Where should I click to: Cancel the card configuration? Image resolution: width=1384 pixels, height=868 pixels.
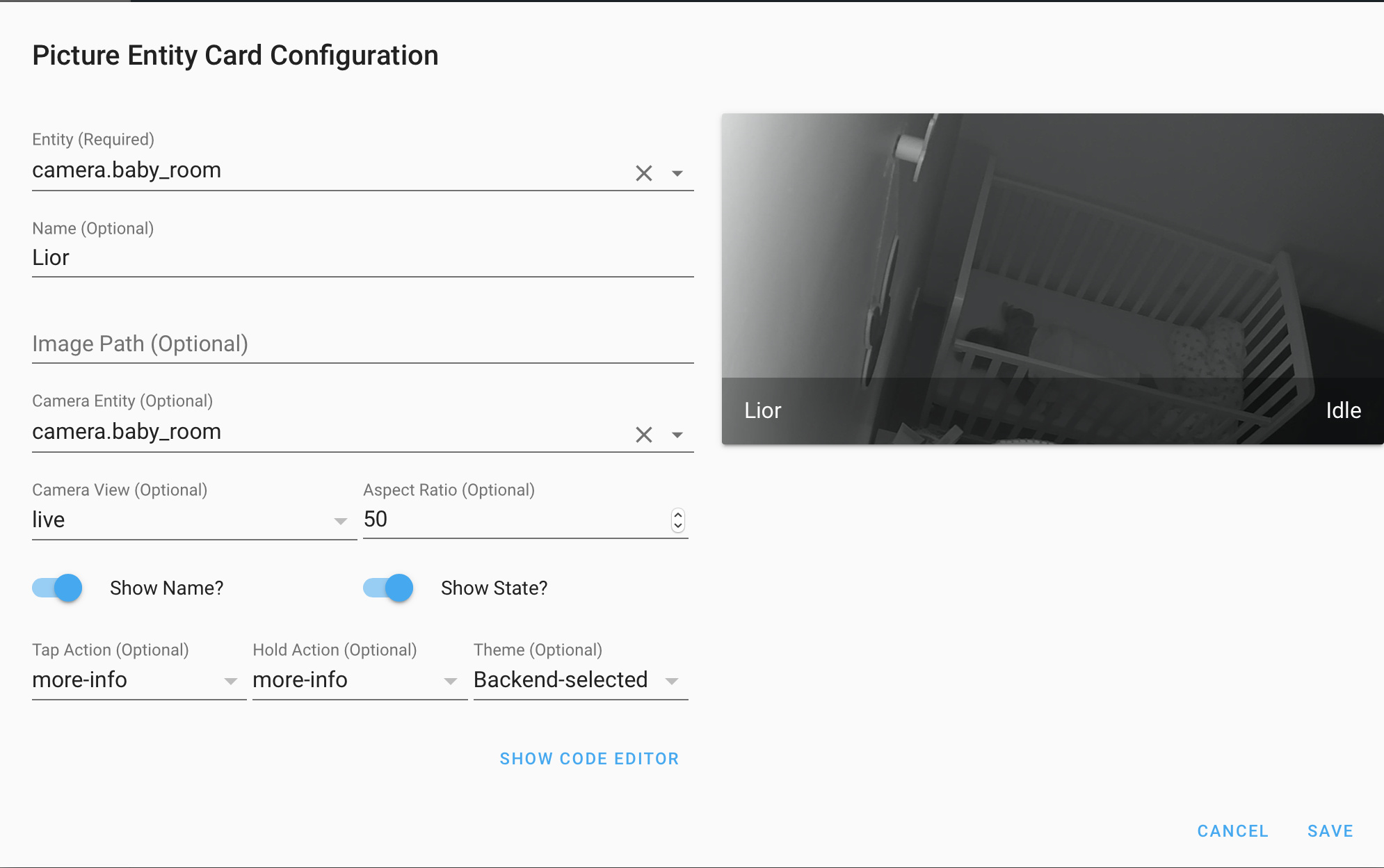1232,831
